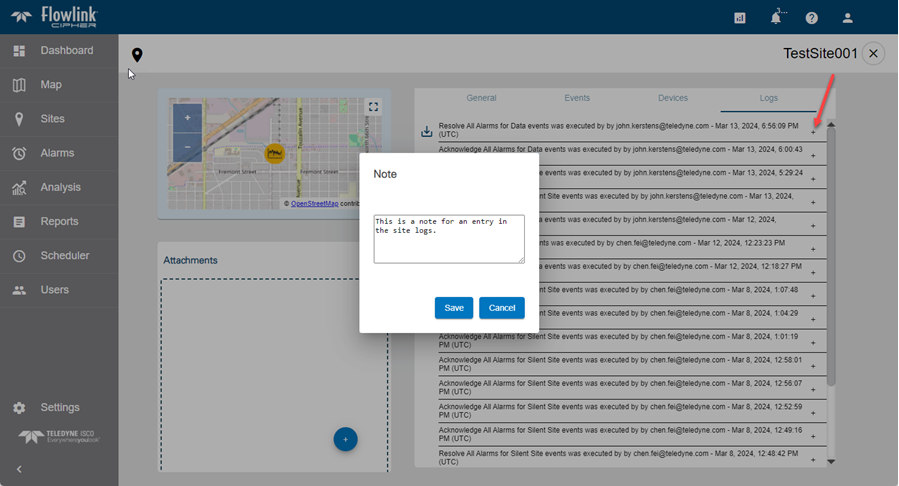Image resolution: width=899 pixels, height=486 pixels.
Task: Open Scheduler in the sidebar
Action: tap(64, 256)
